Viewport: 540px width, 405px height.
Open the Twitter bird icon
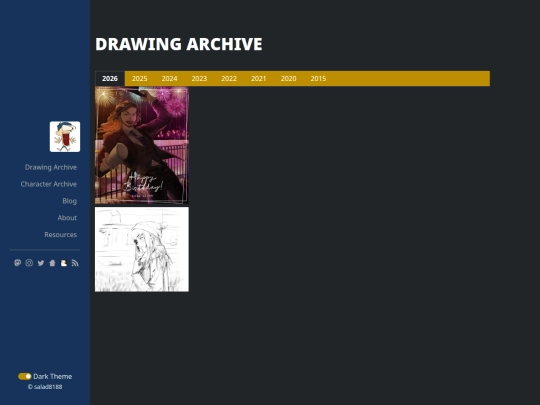coord(41,263)
